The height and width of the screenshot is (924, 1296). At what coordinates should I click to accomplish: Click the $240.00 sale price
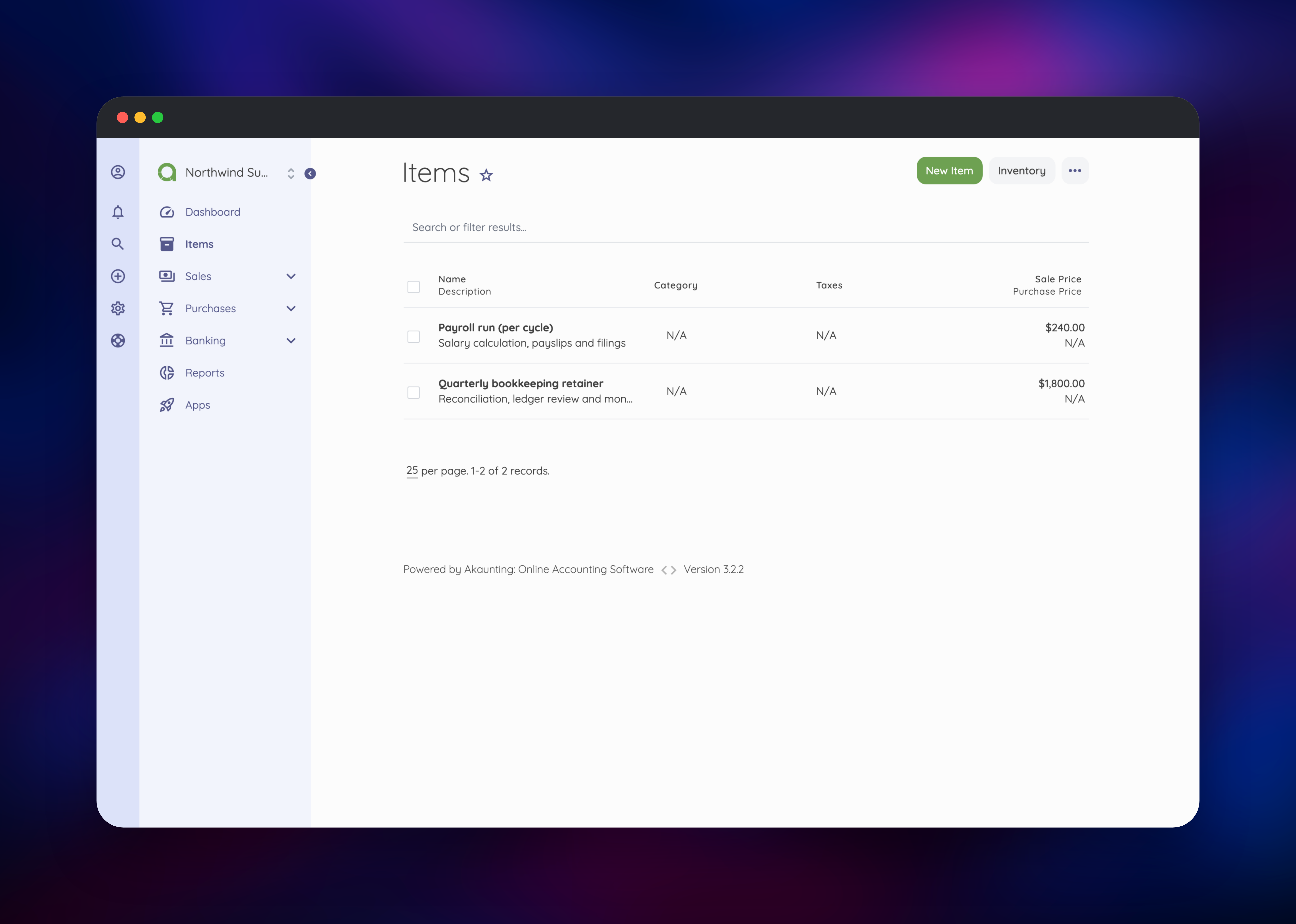1065,328
